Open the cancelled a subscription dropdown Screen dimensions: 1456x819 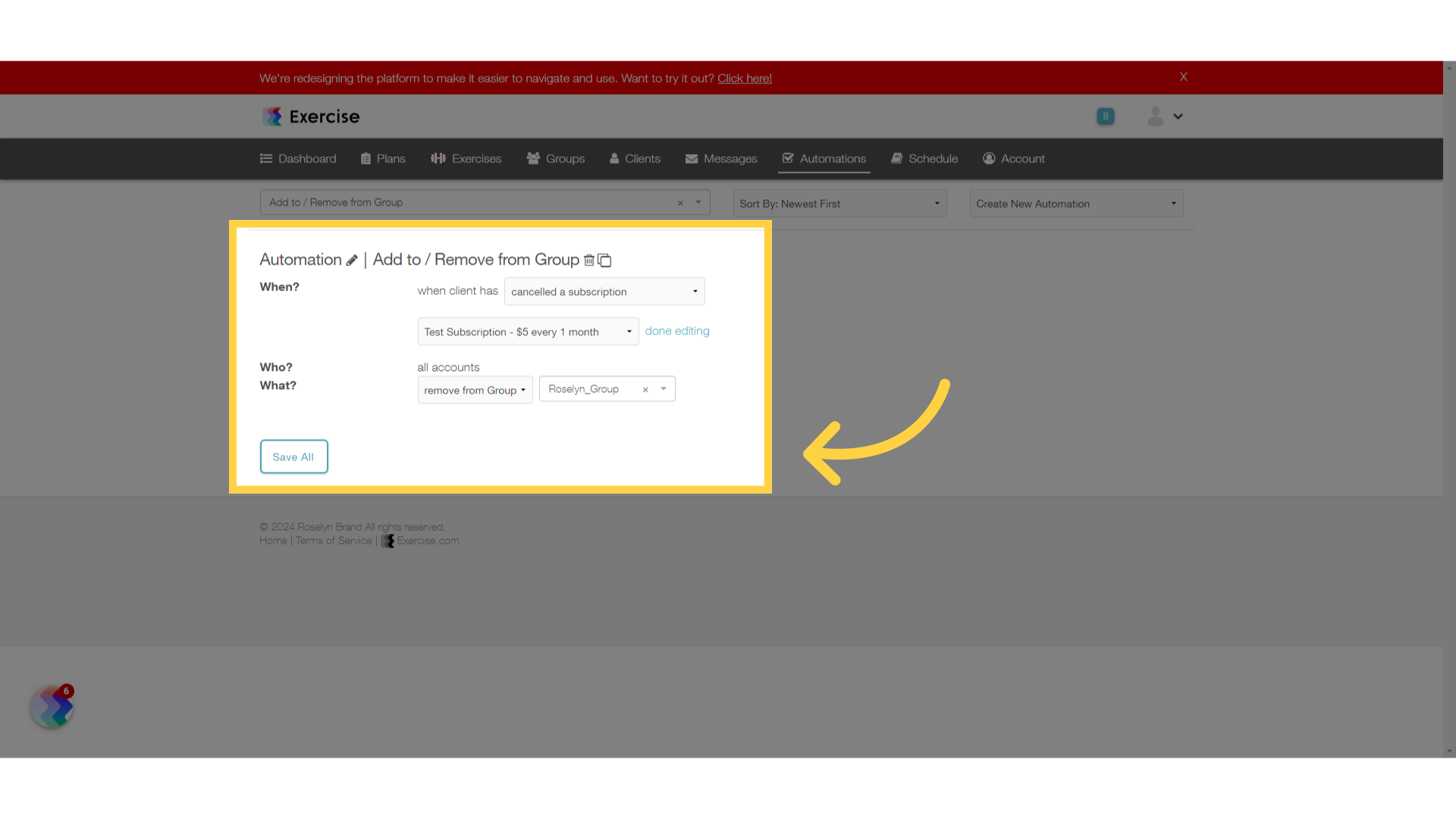click(604, 291)
